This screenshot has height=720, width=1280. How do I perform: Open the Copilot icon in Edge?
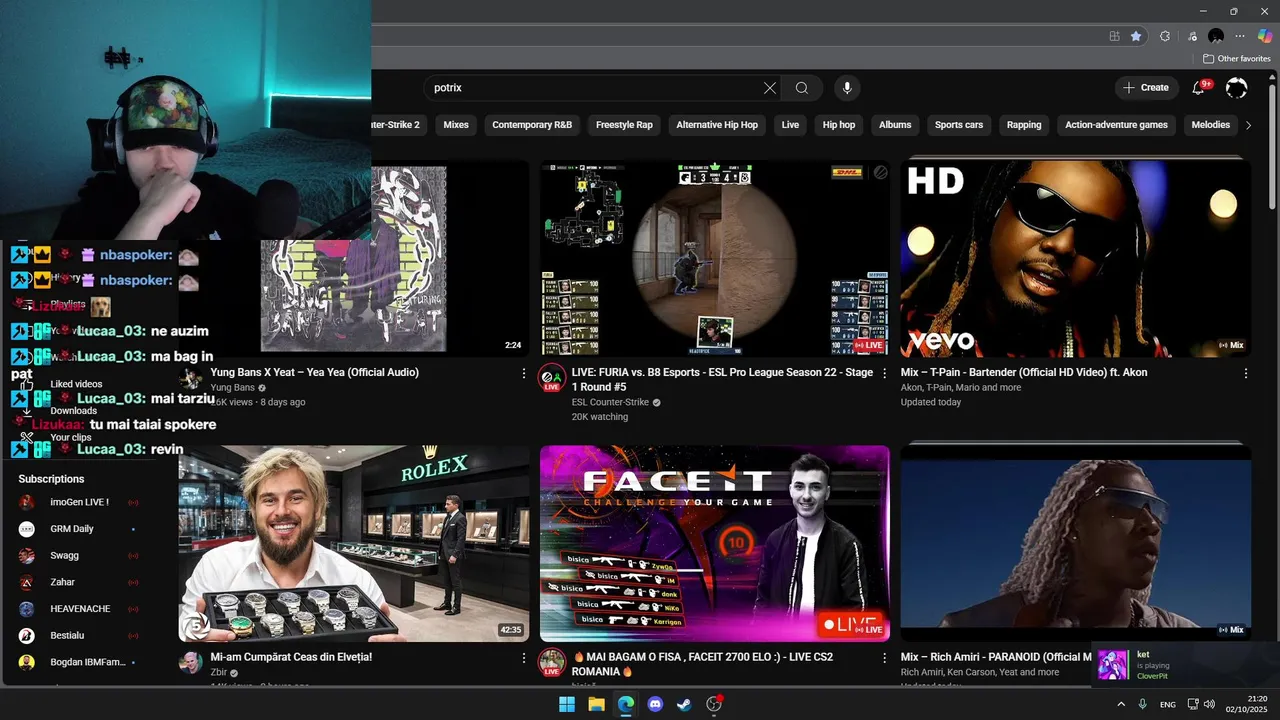1265,36
